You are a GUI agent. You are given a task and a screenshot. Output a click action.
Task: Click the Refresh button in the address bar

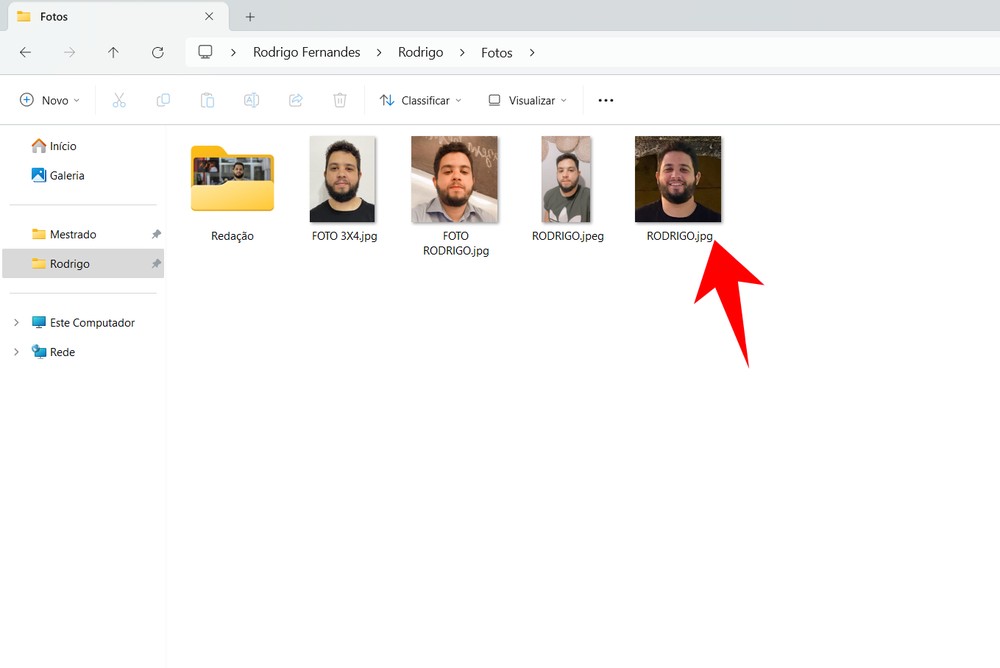157,52
